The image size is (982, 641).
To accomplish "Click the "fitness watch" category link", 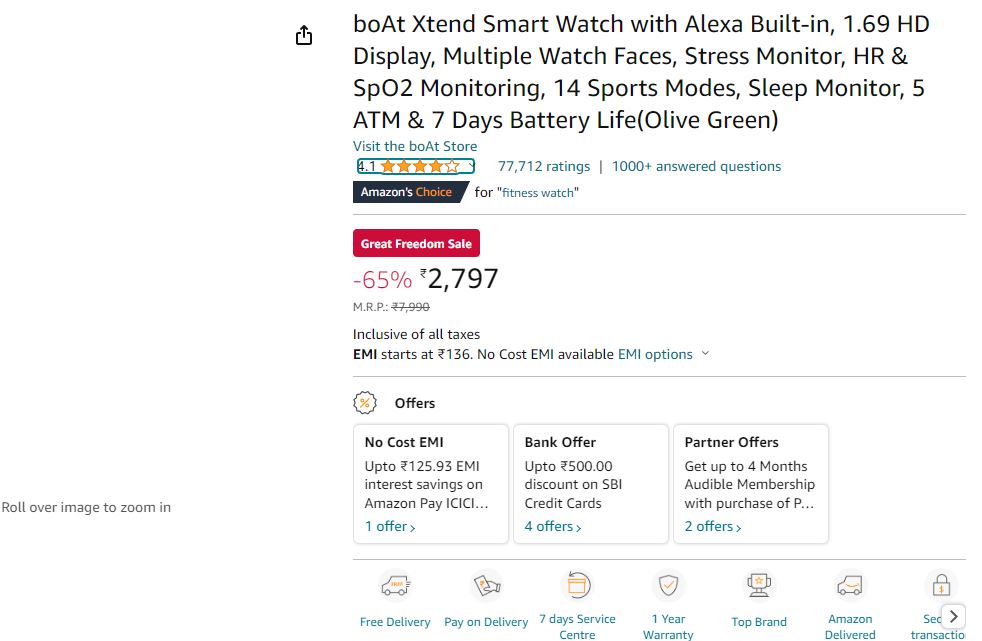I will click(x=539, y=193).
